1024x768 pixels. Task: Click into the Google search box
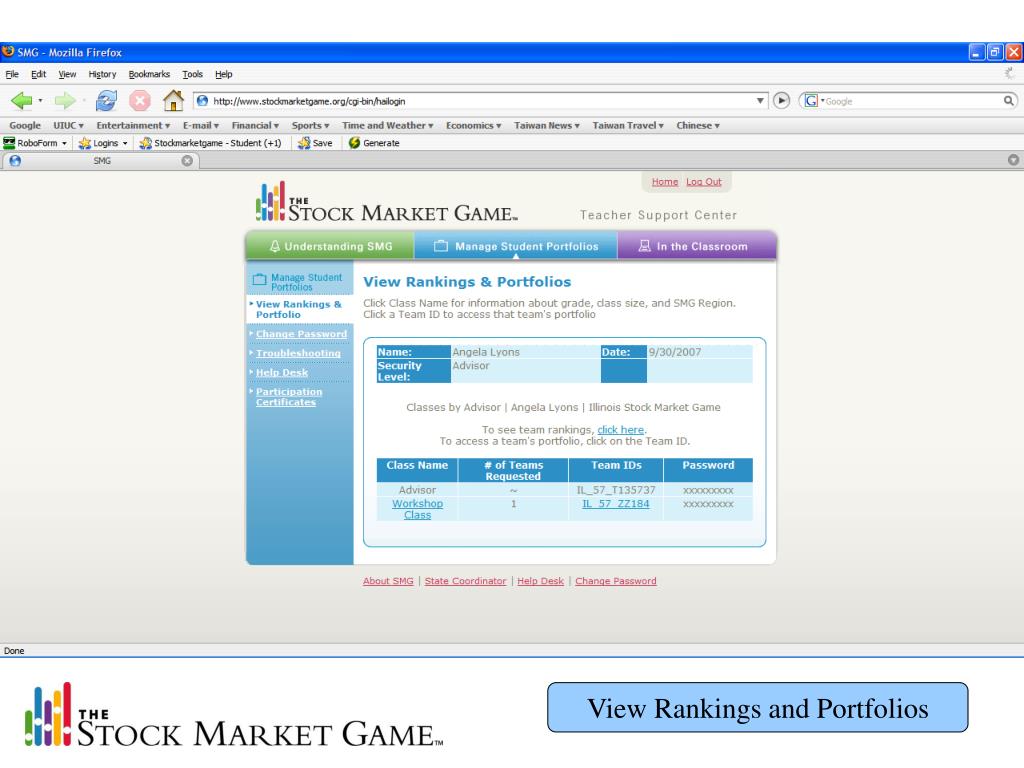click(913, 101)
